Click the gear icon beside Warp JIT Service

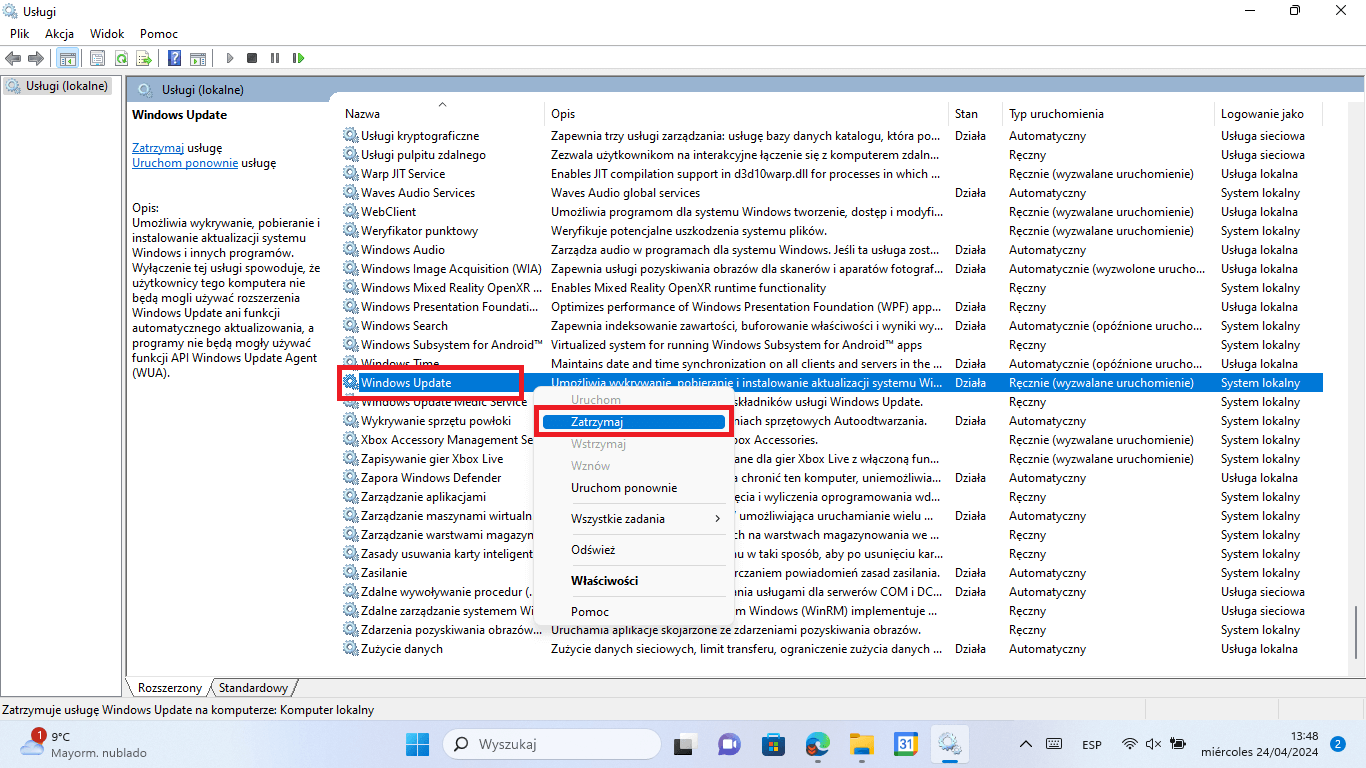(350, 174)
